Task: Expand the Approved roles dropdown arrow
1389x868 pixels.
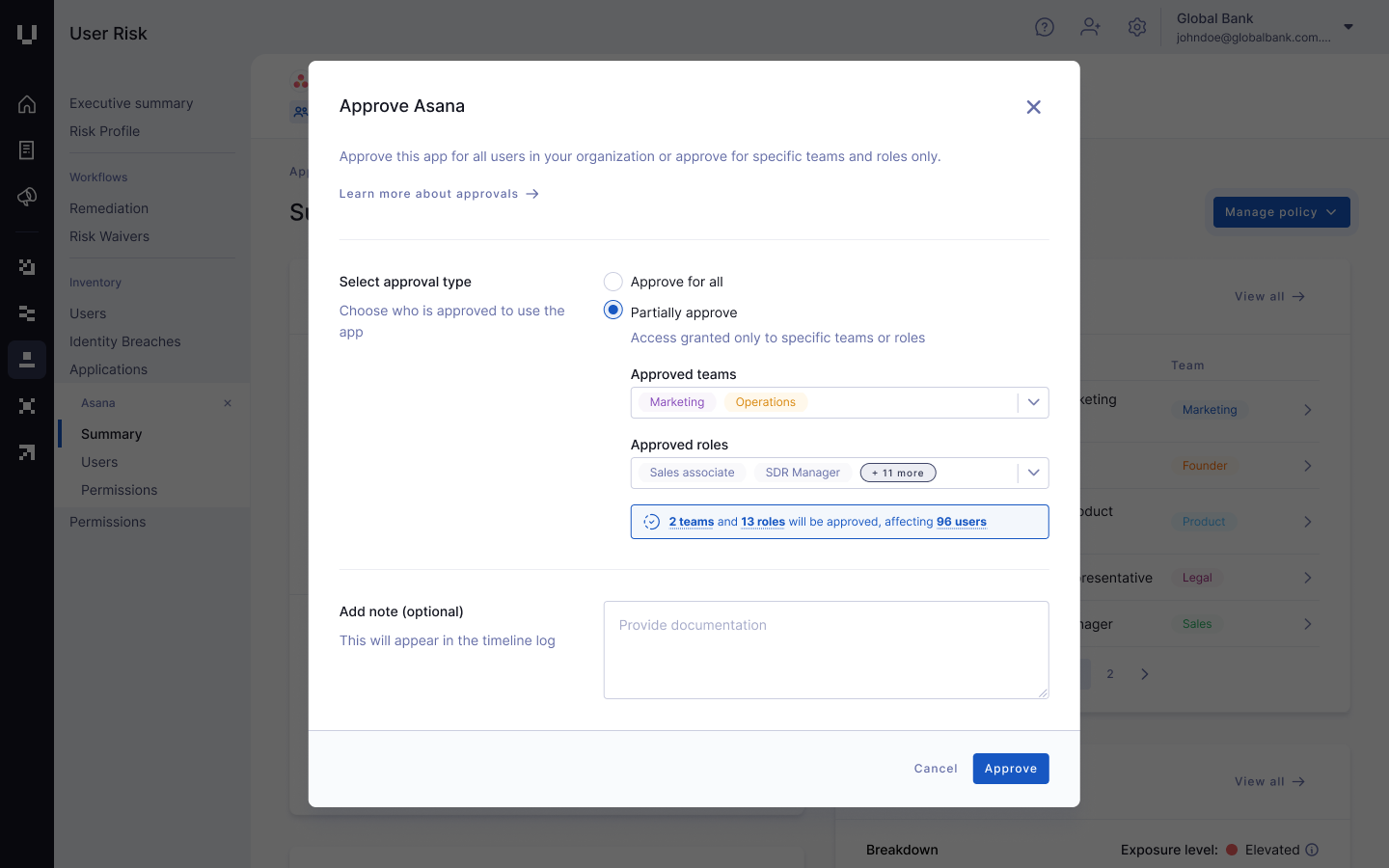Action: pos(1033,473)
